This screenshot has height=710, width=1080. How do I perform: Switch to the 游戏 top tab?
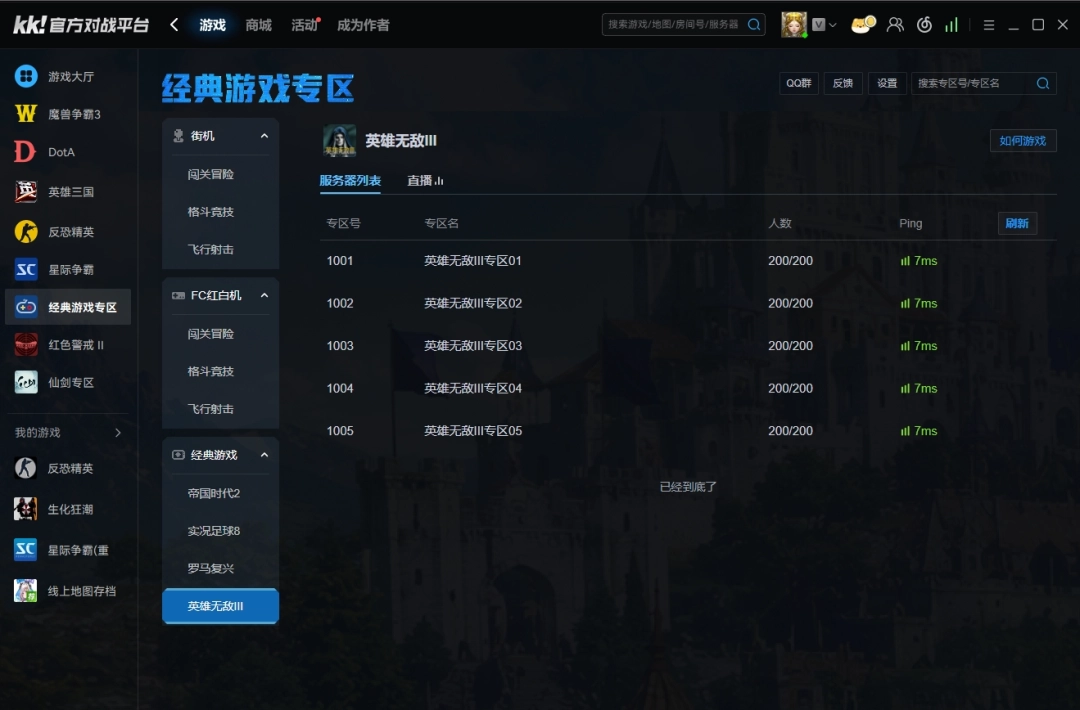coord(212,25)
